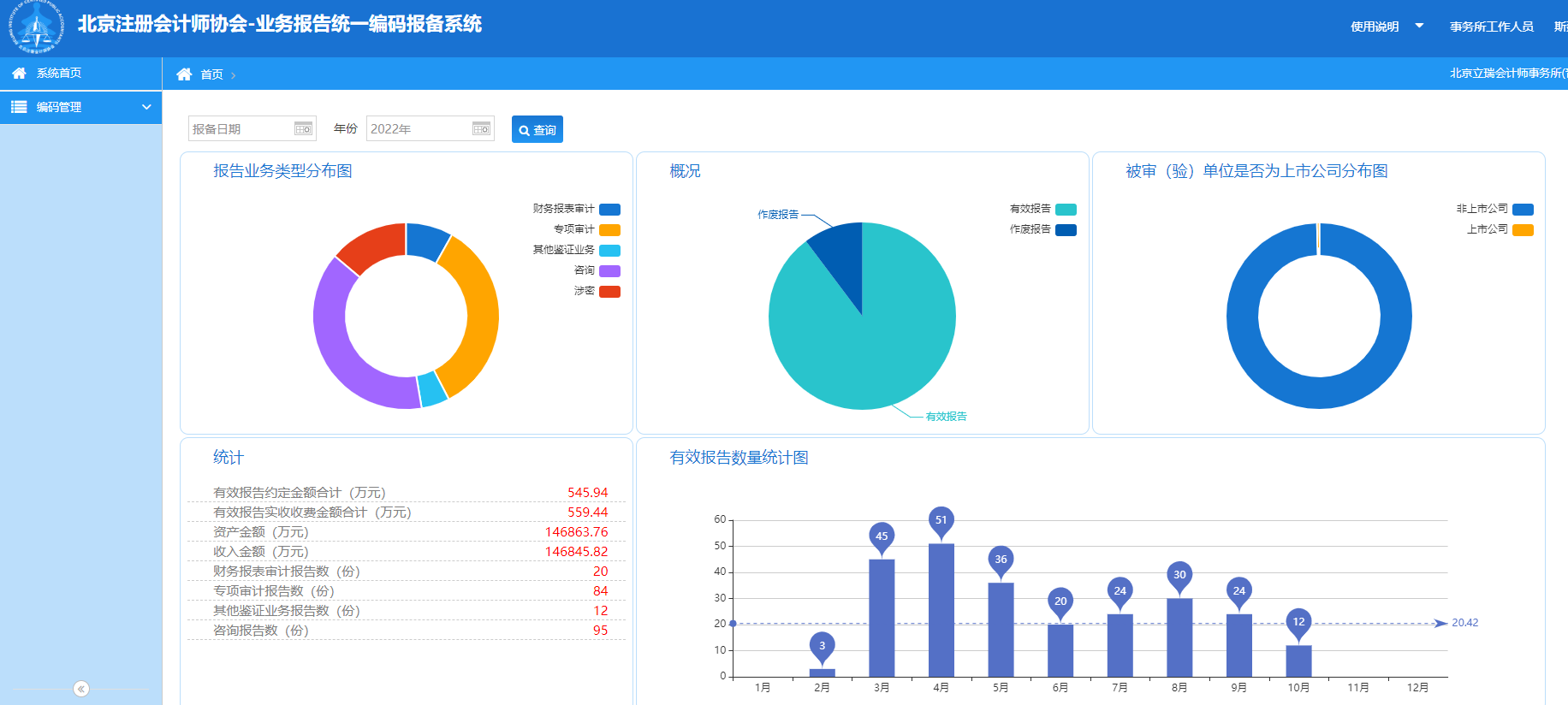
Task: Click the purple 咨询 legend color swatch
Action: pyautogui.click(x=609, y=270)
